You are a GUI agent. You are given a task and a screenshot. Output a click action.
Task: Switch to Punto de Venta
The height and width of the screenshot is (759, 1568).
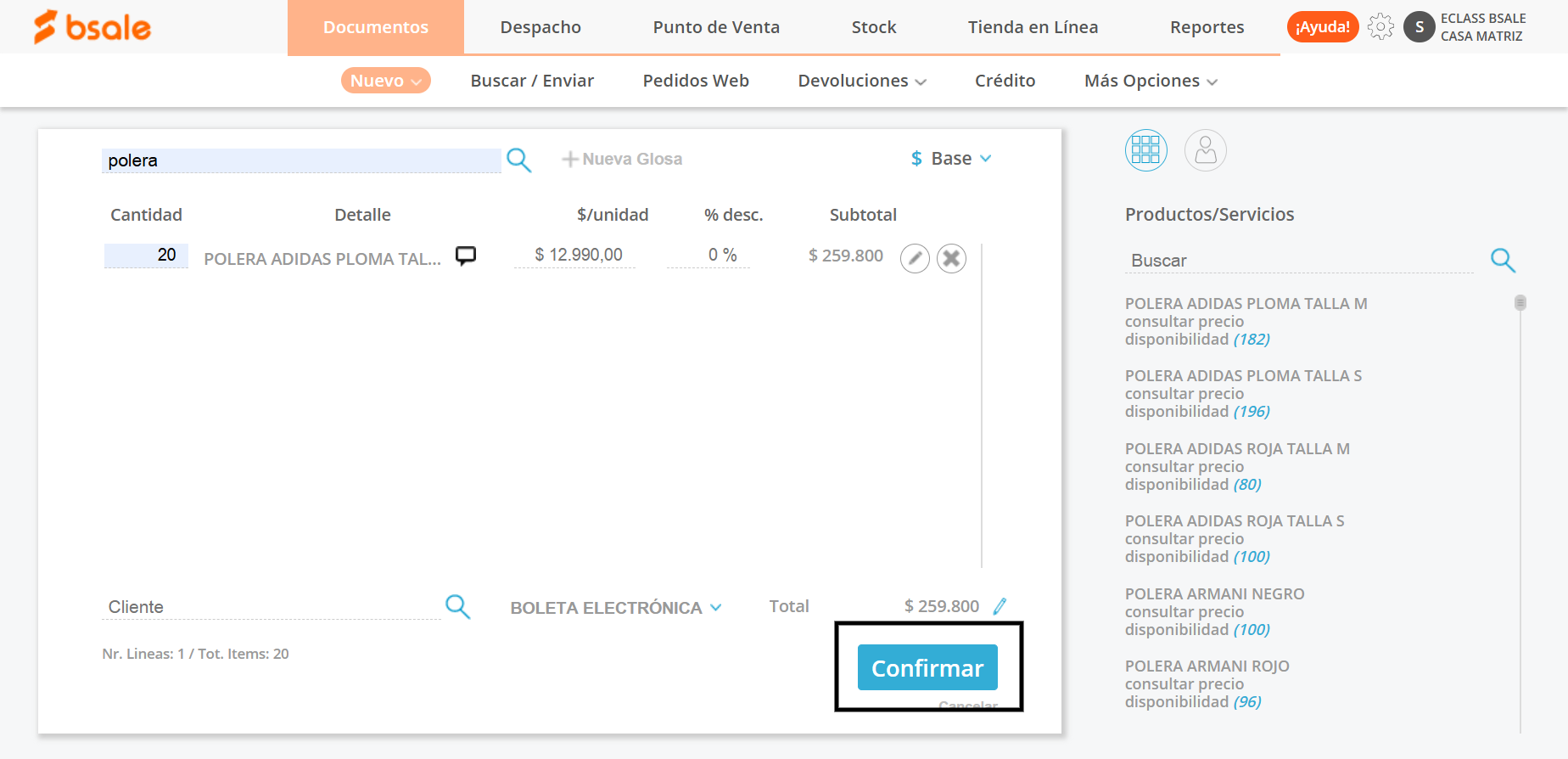pos(716,27)
